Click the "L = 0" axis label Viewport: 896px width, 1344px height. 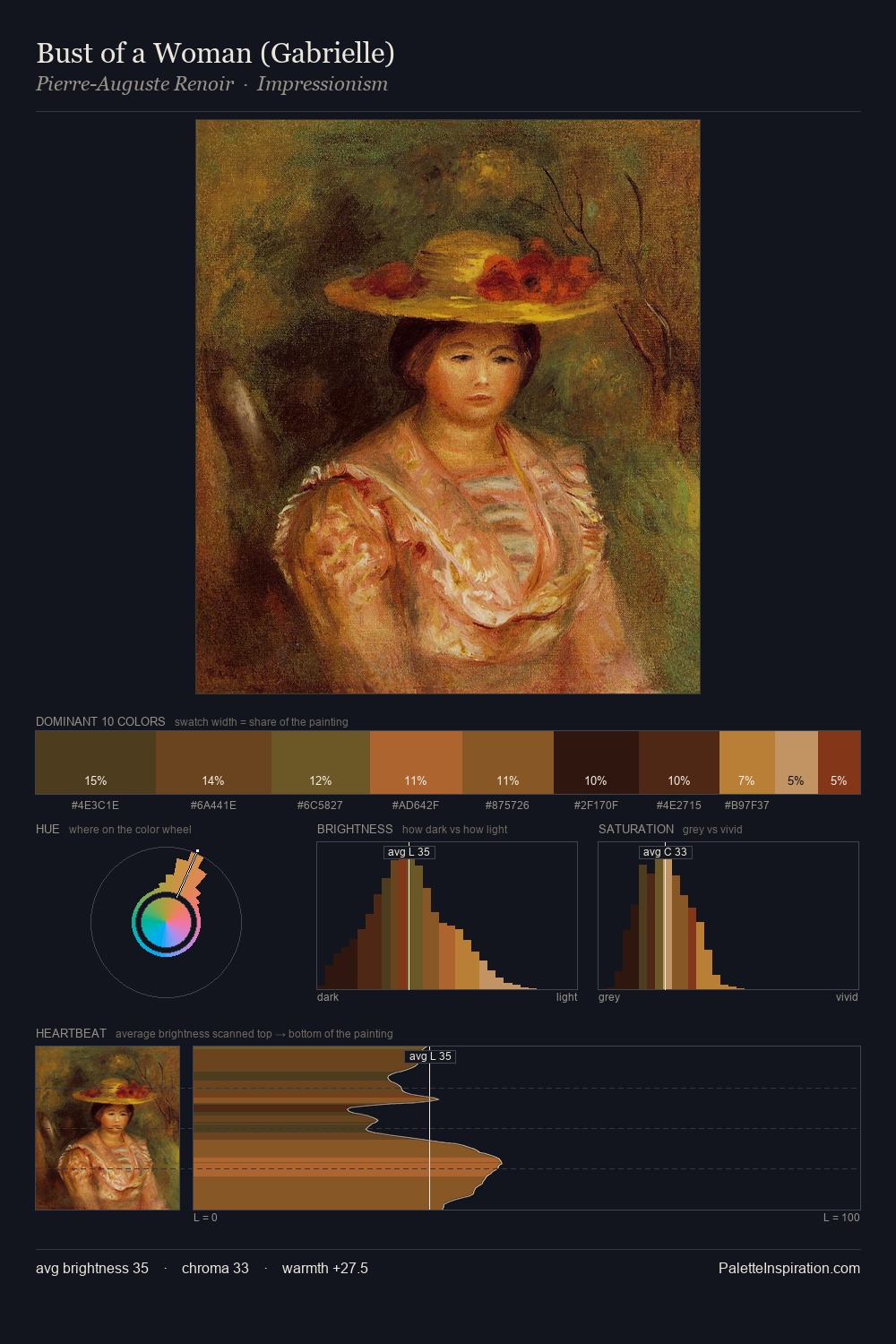[x=205, y=1217]
